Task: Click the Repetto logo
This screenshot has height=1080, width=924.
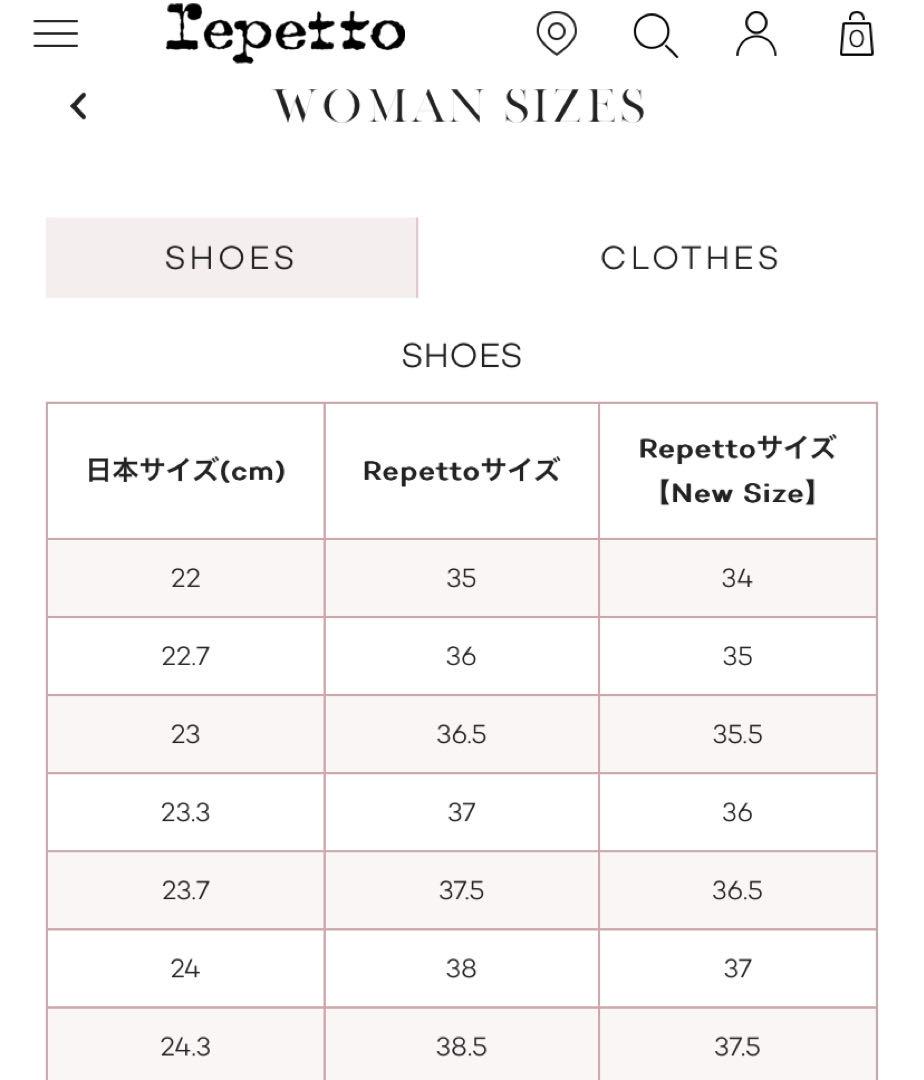Action: [285, 32]
